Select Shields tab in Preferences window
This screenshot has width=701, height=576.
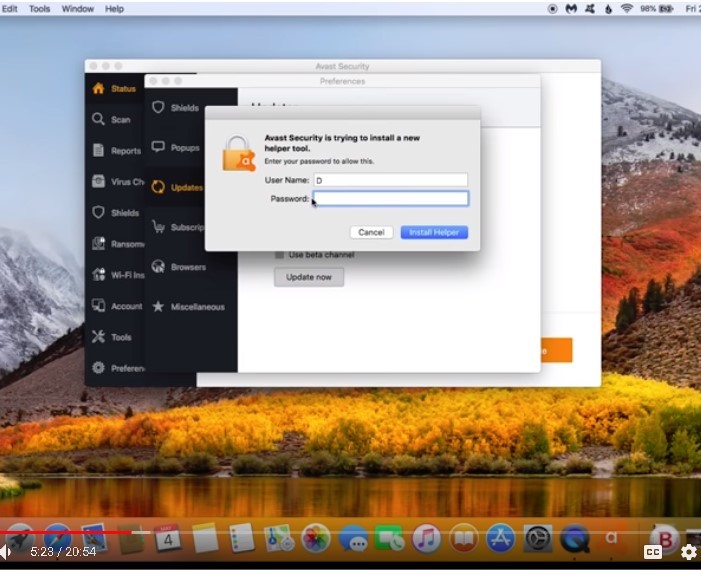pos(175,108)
